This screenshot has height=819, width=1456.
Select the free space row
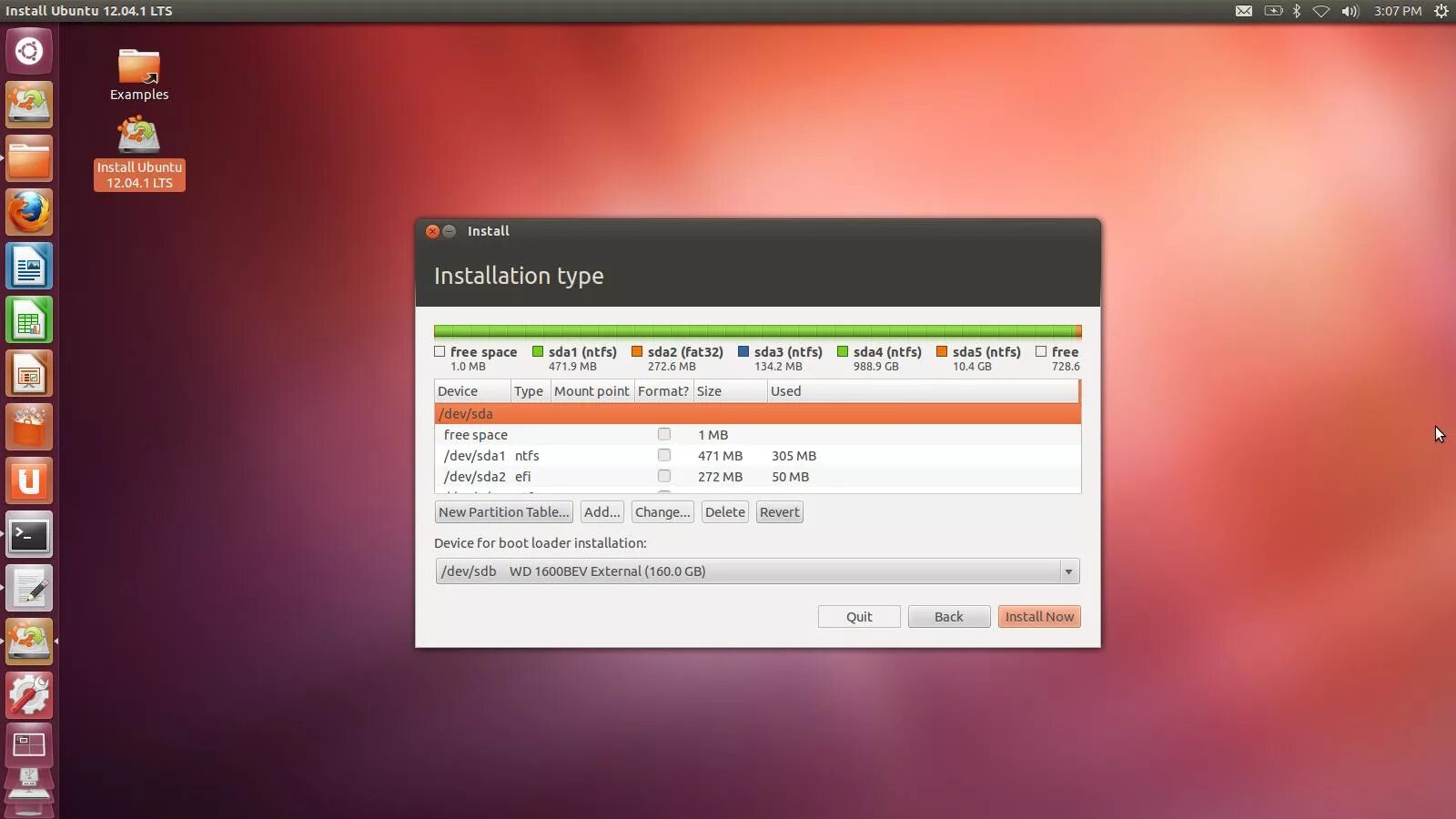tap(758, 434)
